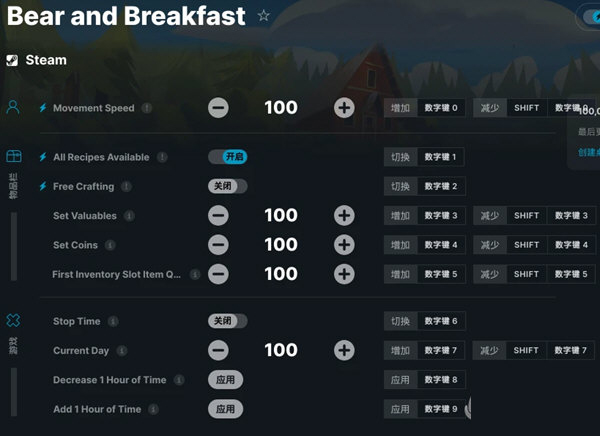The height and width of the screenshot is (436, 600).
Task: Click the info icon next to Set Coins
Action: coord(109,245)
